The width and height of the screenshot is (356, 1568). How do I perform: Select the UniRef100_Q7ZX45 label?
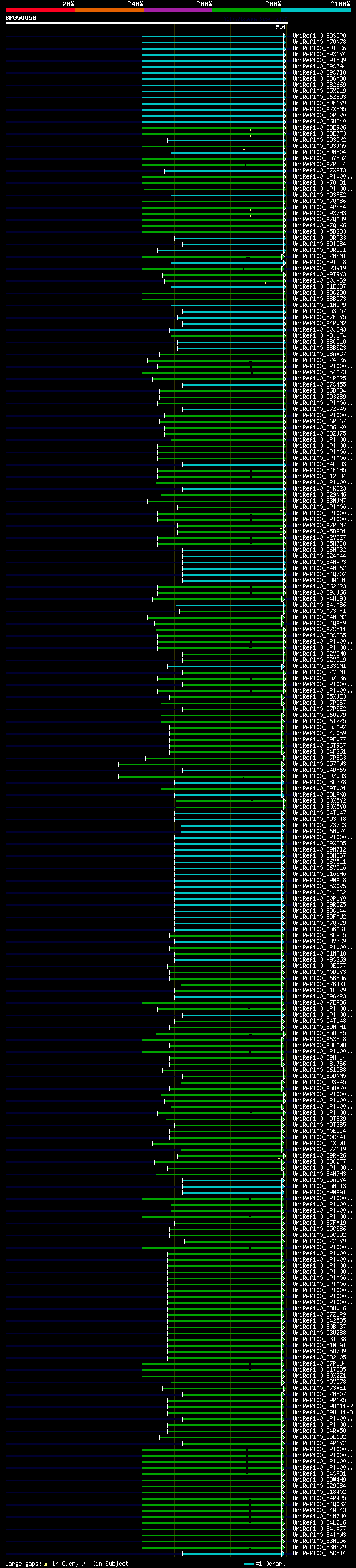tap(319, 409)
